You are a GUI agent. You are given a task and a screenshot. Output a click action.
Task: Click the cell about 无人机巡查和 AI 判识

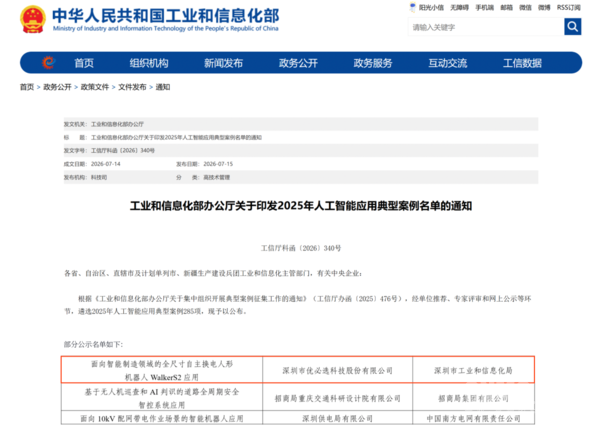click(x=162, y=398)
